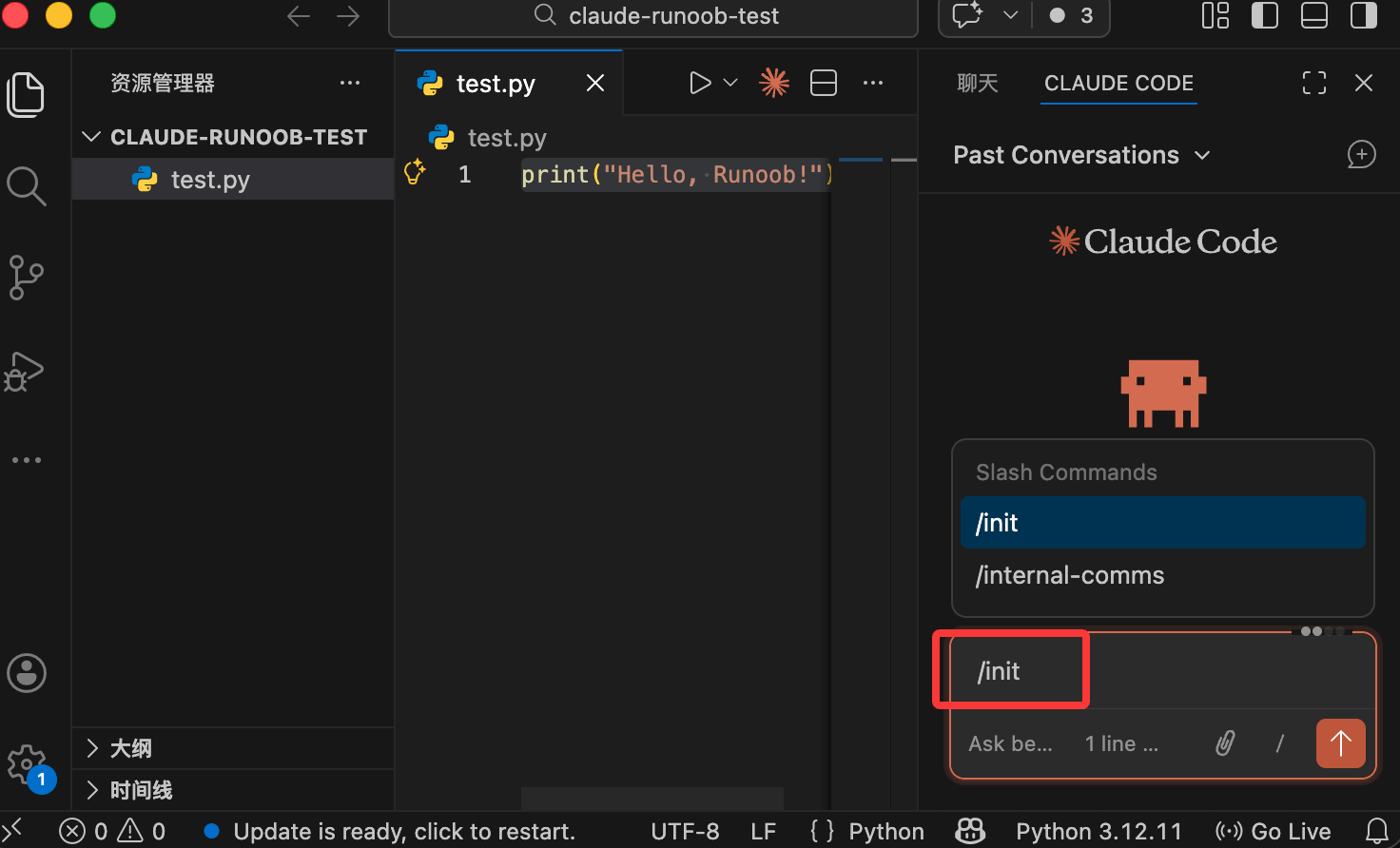The image size is (1400, 848).
Task: Click the editor minimap slider
Action: [x=861, y=160]
